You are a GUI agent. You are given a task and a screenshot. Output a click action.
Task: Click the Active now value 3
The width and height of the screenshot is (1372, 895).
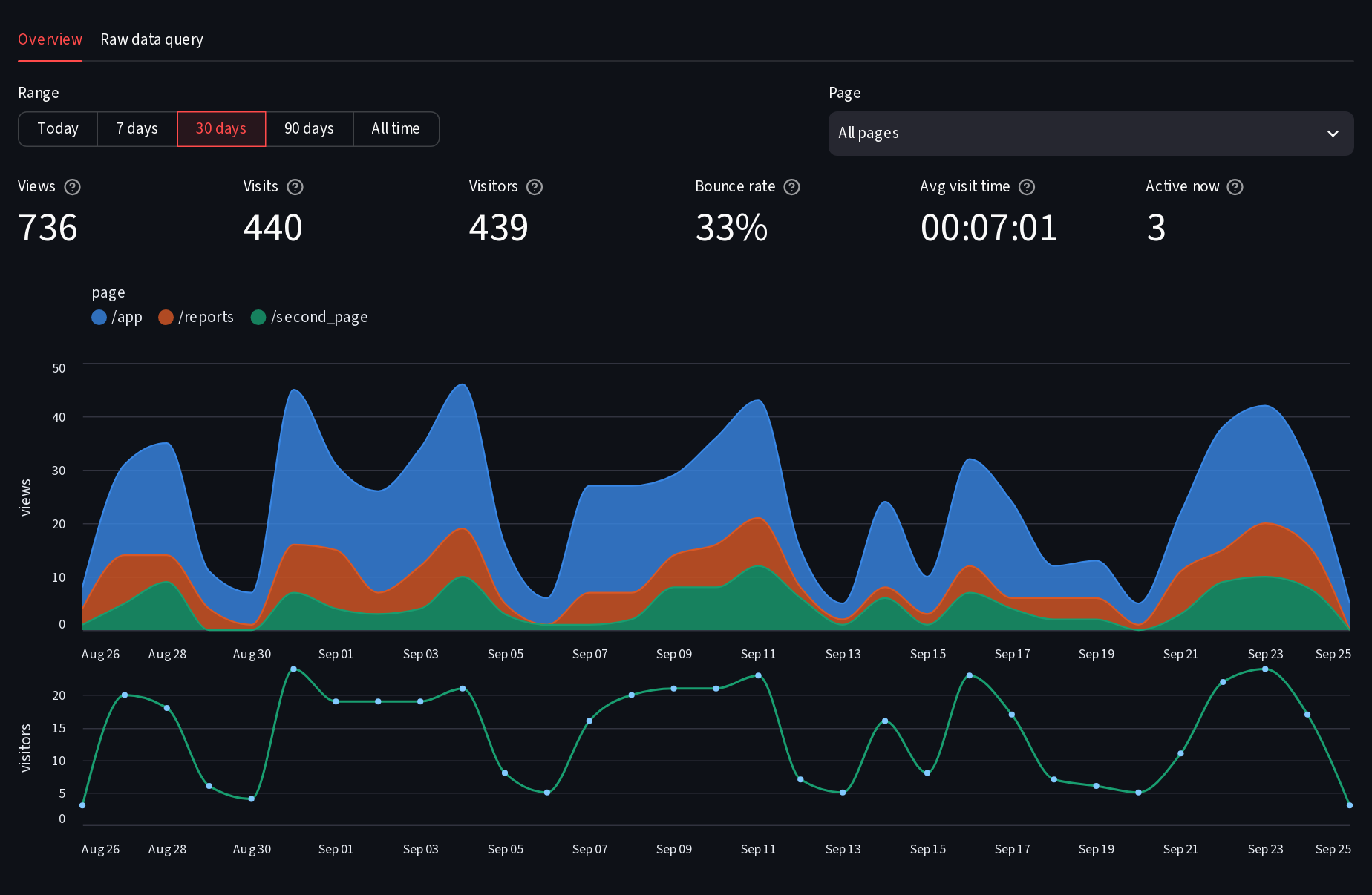pos(1156,228)
